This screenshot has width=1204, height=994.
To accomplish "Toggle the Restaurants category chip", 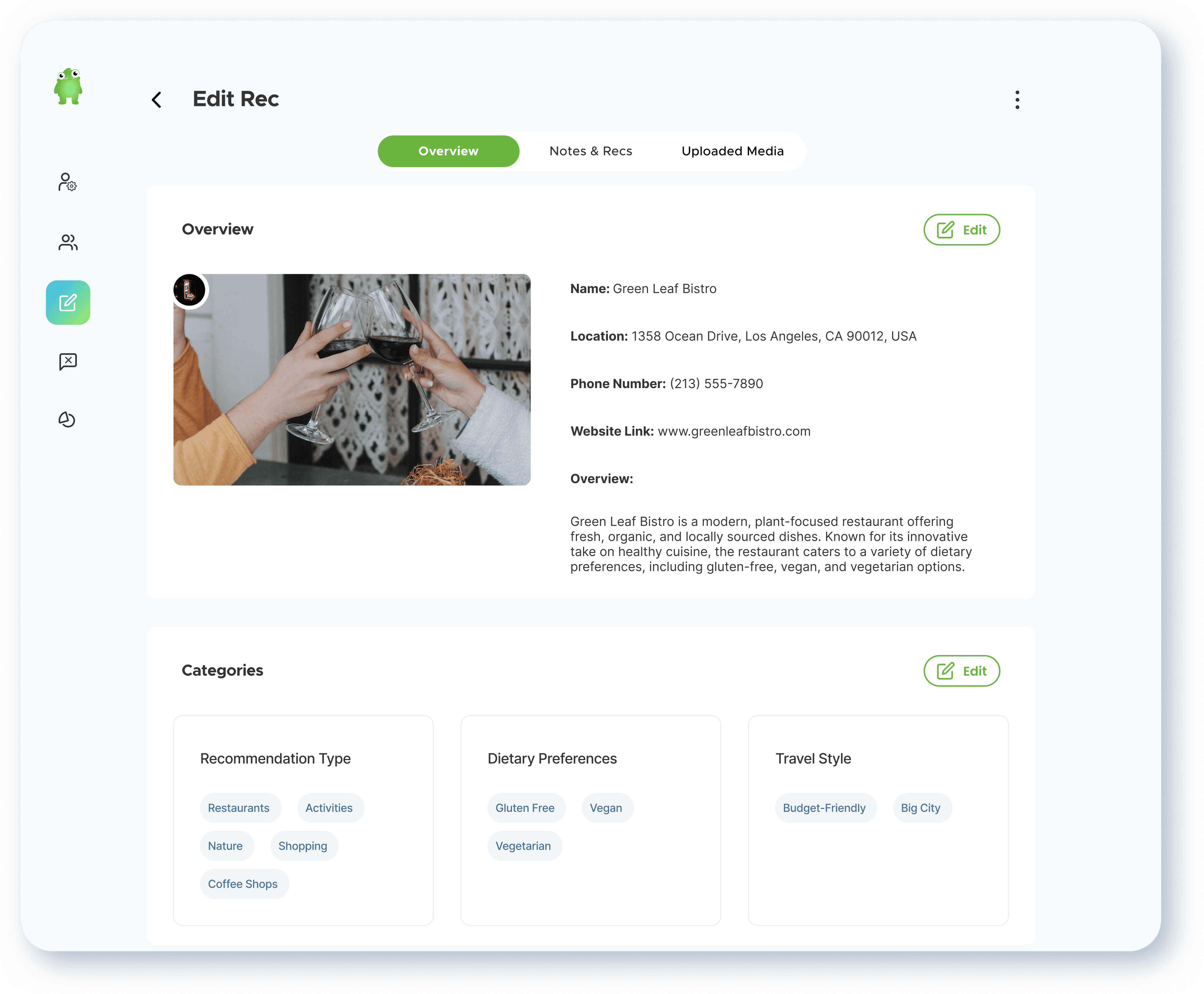I will point(239,808).
